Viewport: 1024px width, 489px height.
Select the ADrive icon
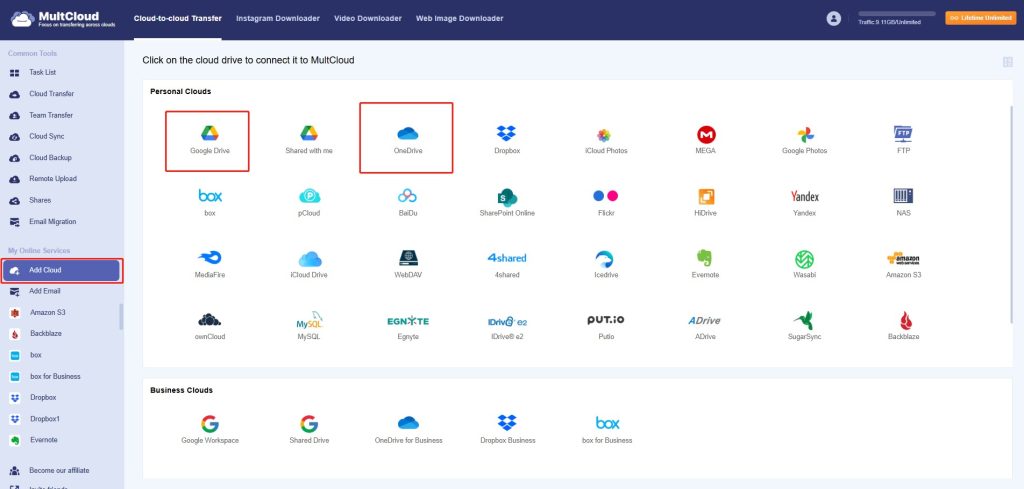pos(705,326)
